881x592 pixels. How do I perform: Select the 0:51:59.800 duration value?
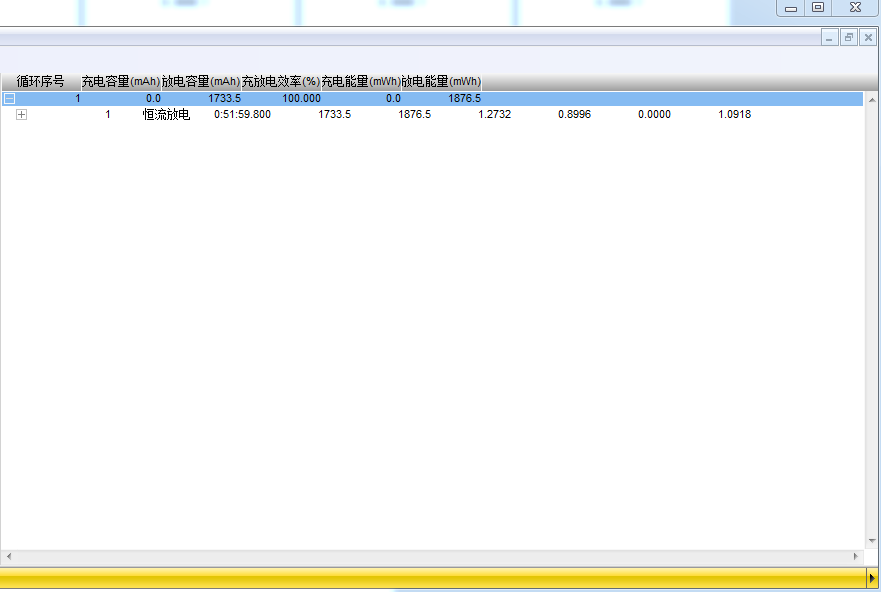pos(242,115)
